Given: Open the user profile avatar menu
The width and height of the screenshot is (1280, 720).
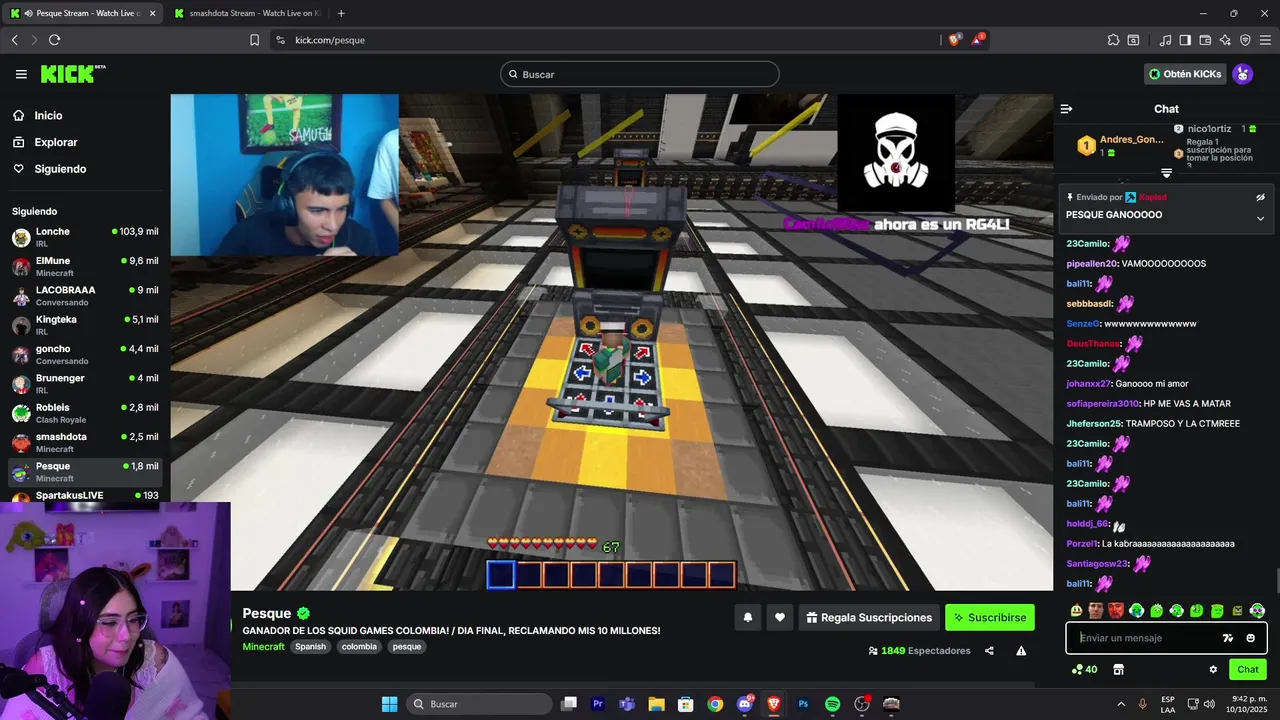Looking at the screenshot, I should point(1242,74).
